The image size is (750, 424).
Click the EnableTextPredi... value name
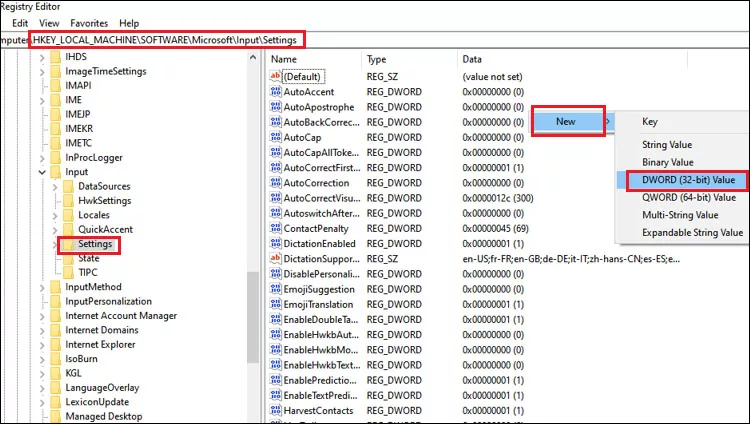320,396
